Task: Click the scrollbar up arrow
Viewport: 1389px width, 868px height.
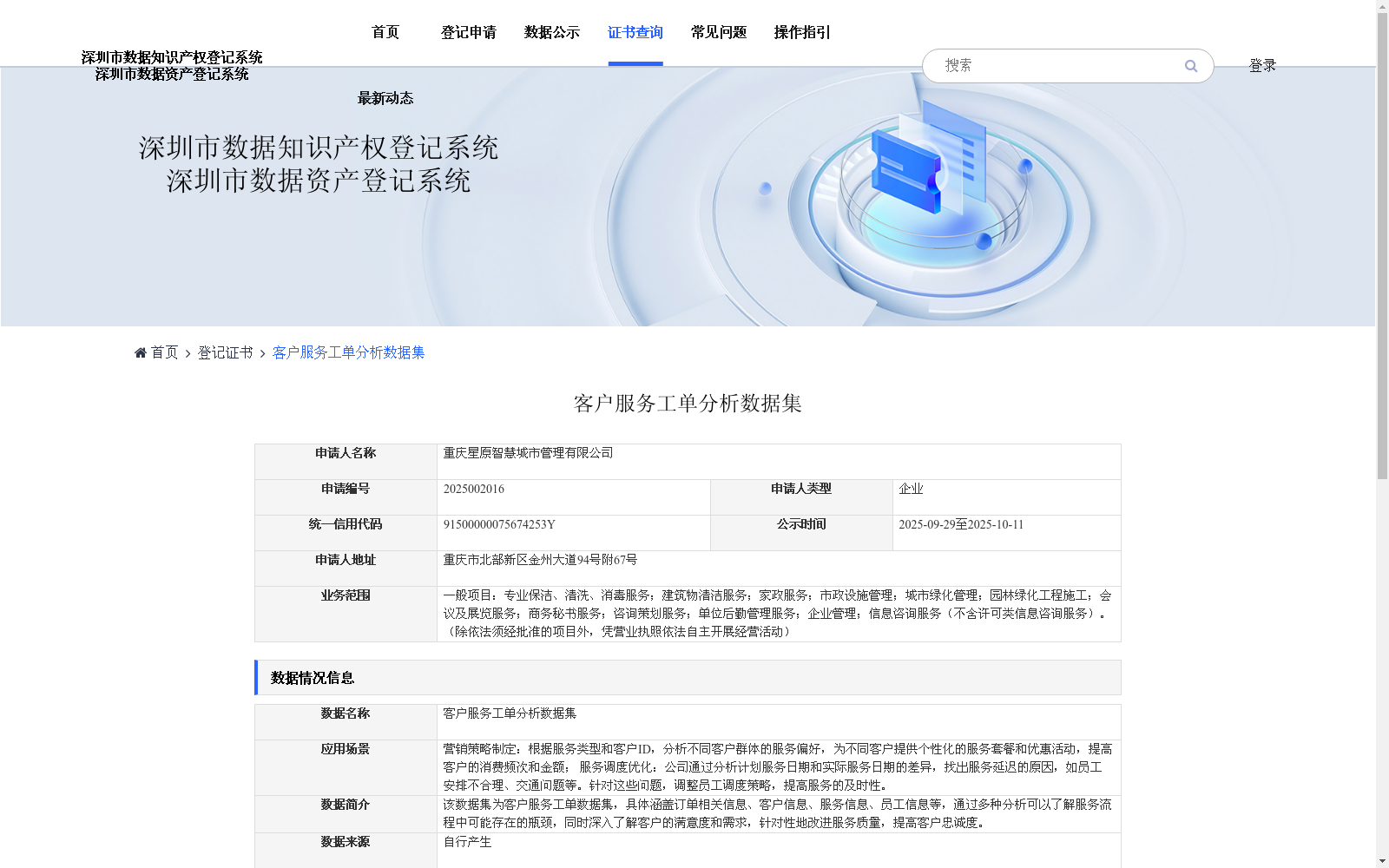Action: pyautogui.click(x=1382, y=6)
